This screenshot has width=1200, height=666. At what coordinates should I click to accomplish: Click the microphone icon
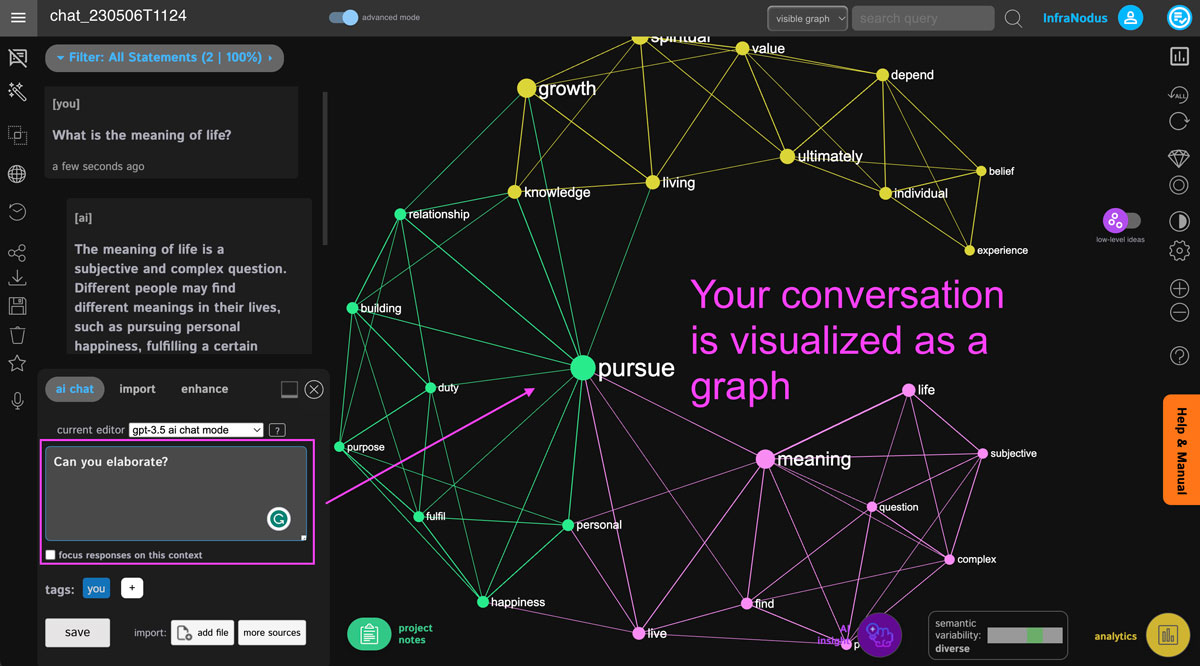(17, 401)
